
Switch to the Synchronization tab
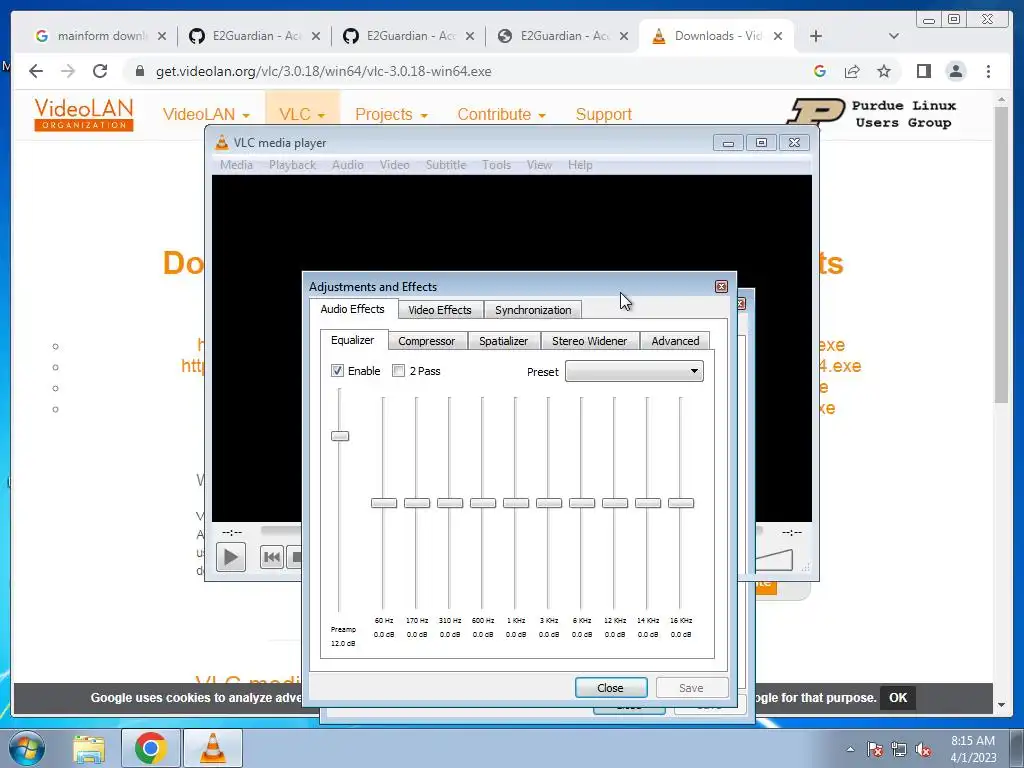[x=533, y=310]
